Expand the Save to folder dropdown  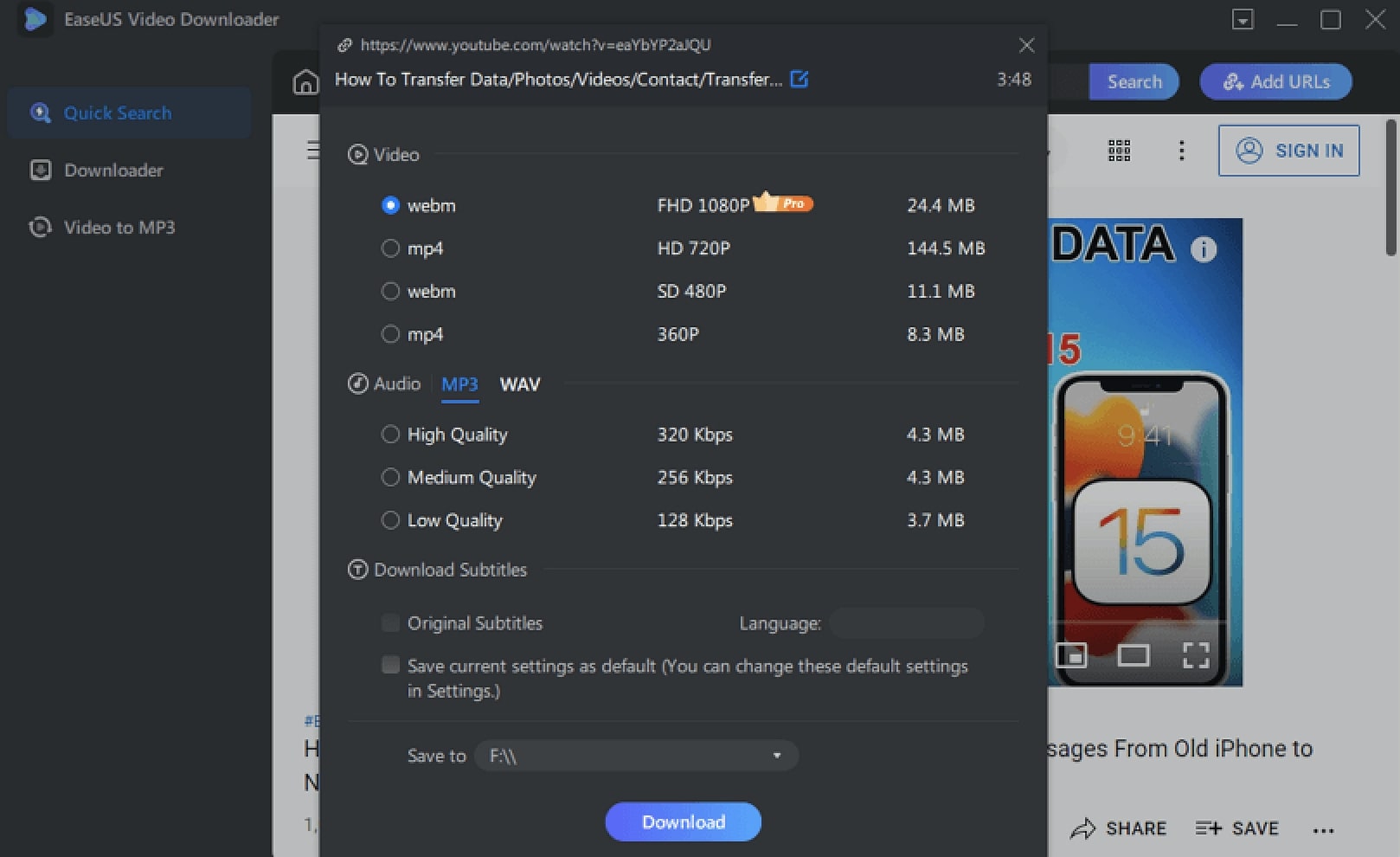(776, 756)
